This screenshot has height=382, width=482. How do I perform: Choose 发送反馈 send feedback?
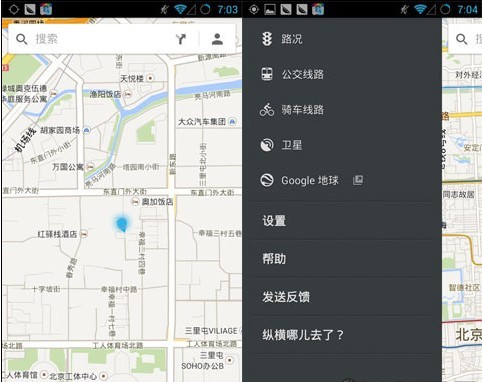(x=342, y=297)
